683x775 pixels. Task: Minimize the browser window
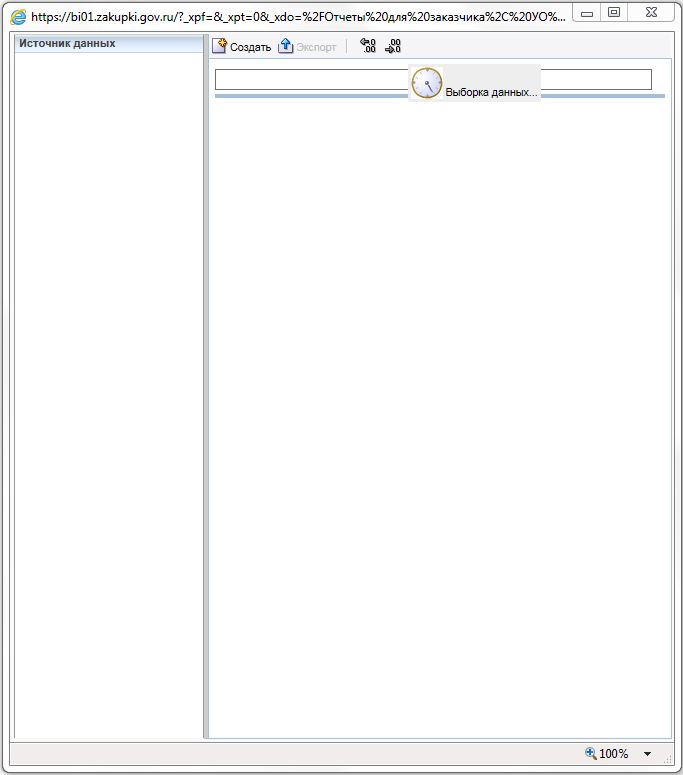[x=590, y=13]
